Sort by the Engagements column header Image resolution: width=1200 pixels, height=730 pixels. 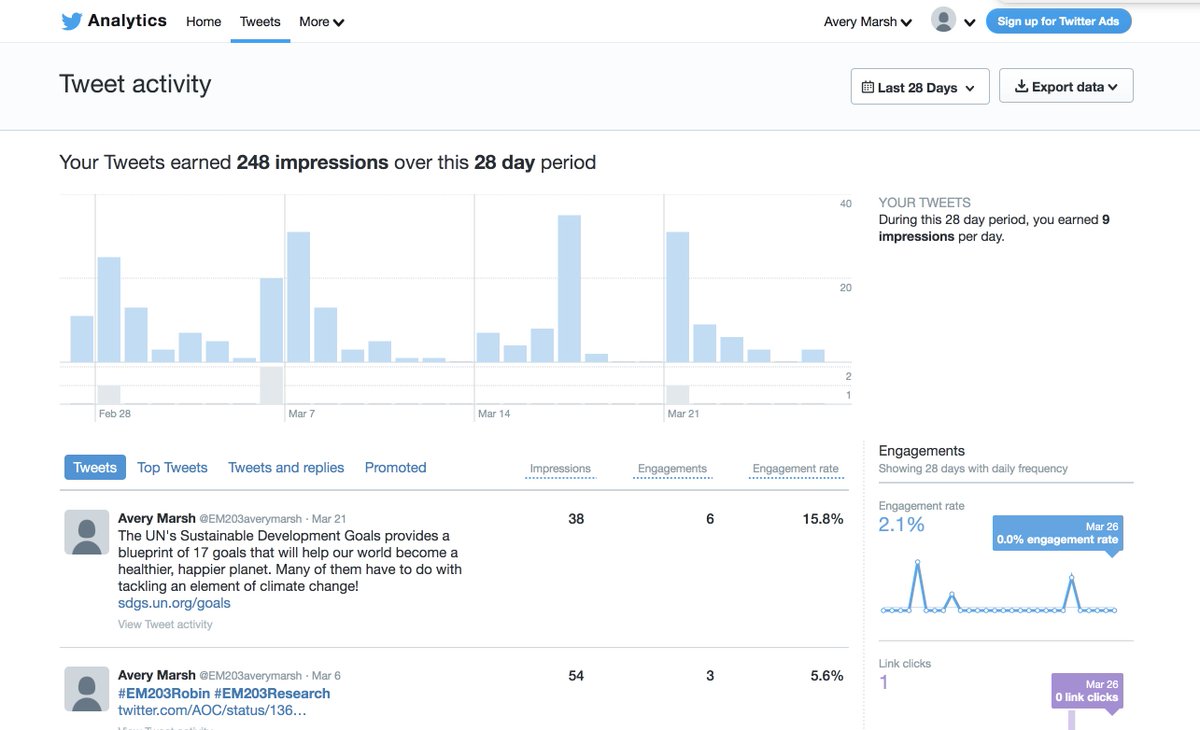pyautogui.click(x=672, y=468)
